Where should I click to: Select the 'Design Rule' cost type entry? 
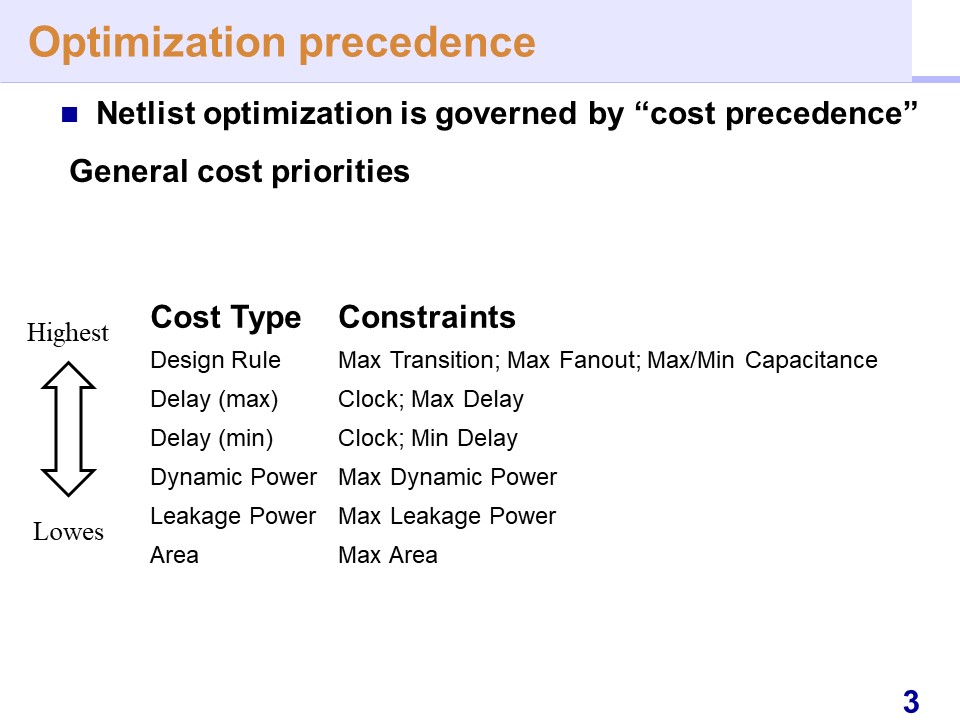coord(215,360)
